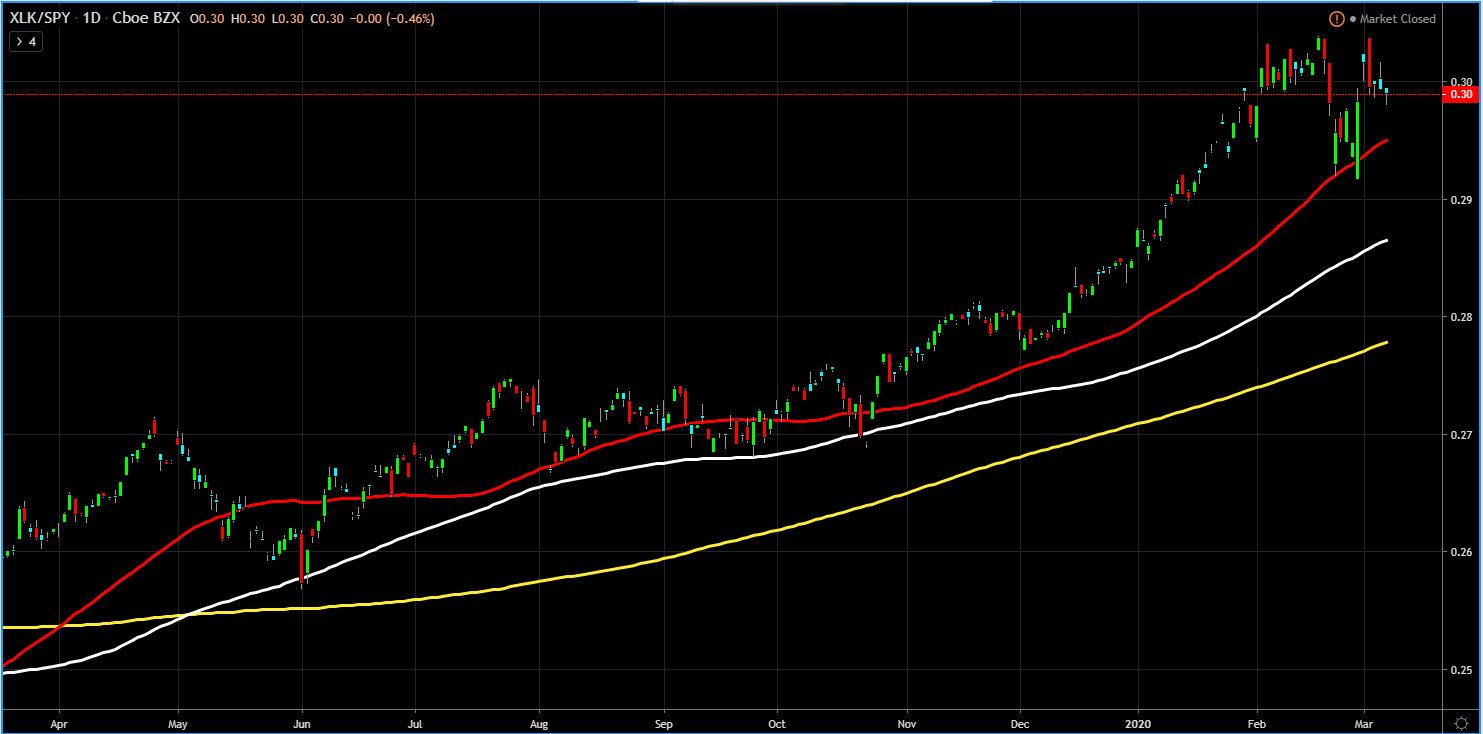Select the red current price label 0.30

point(1461,94)
